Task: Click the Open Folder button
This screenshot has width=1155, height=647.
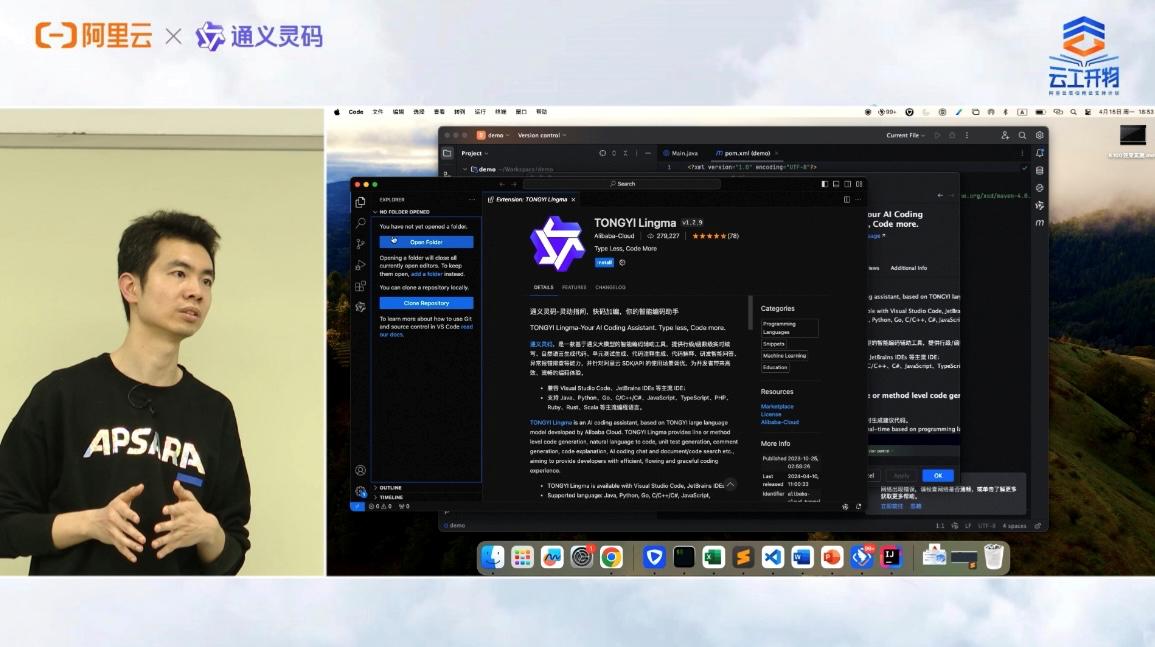Action: pos(426,242)
